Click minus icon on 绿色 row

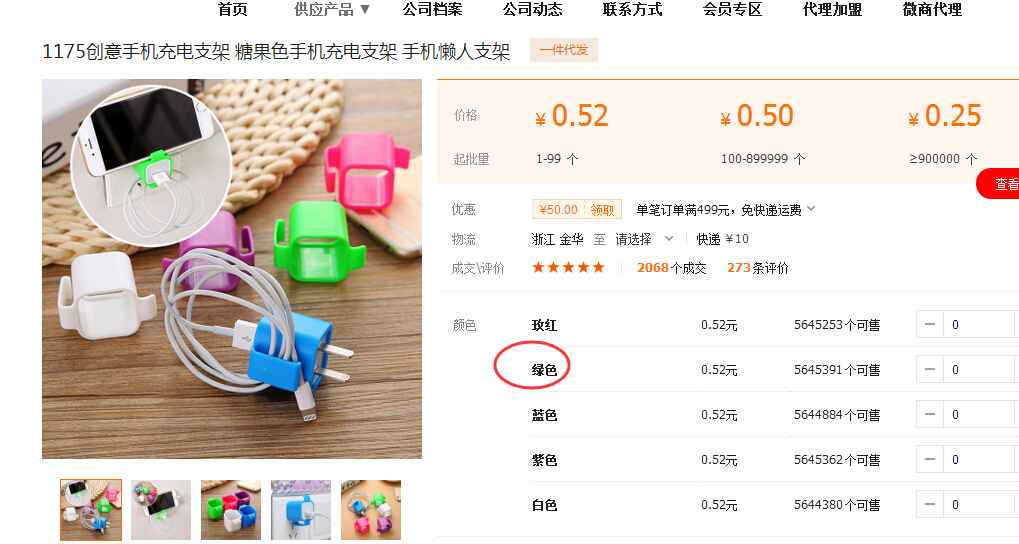930,369
